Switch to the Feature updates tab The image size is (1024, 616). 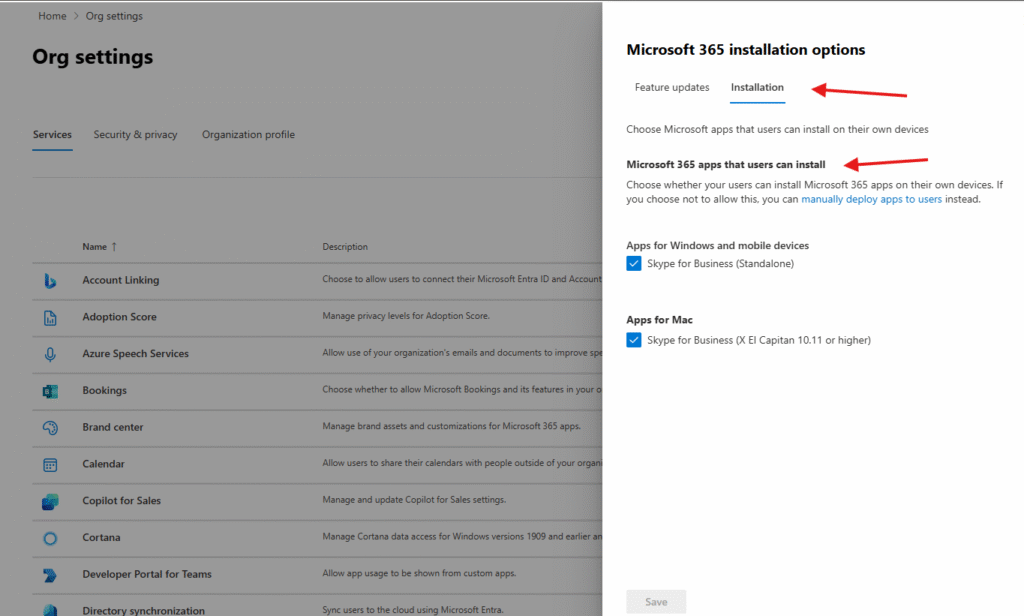tap(672, 88)
